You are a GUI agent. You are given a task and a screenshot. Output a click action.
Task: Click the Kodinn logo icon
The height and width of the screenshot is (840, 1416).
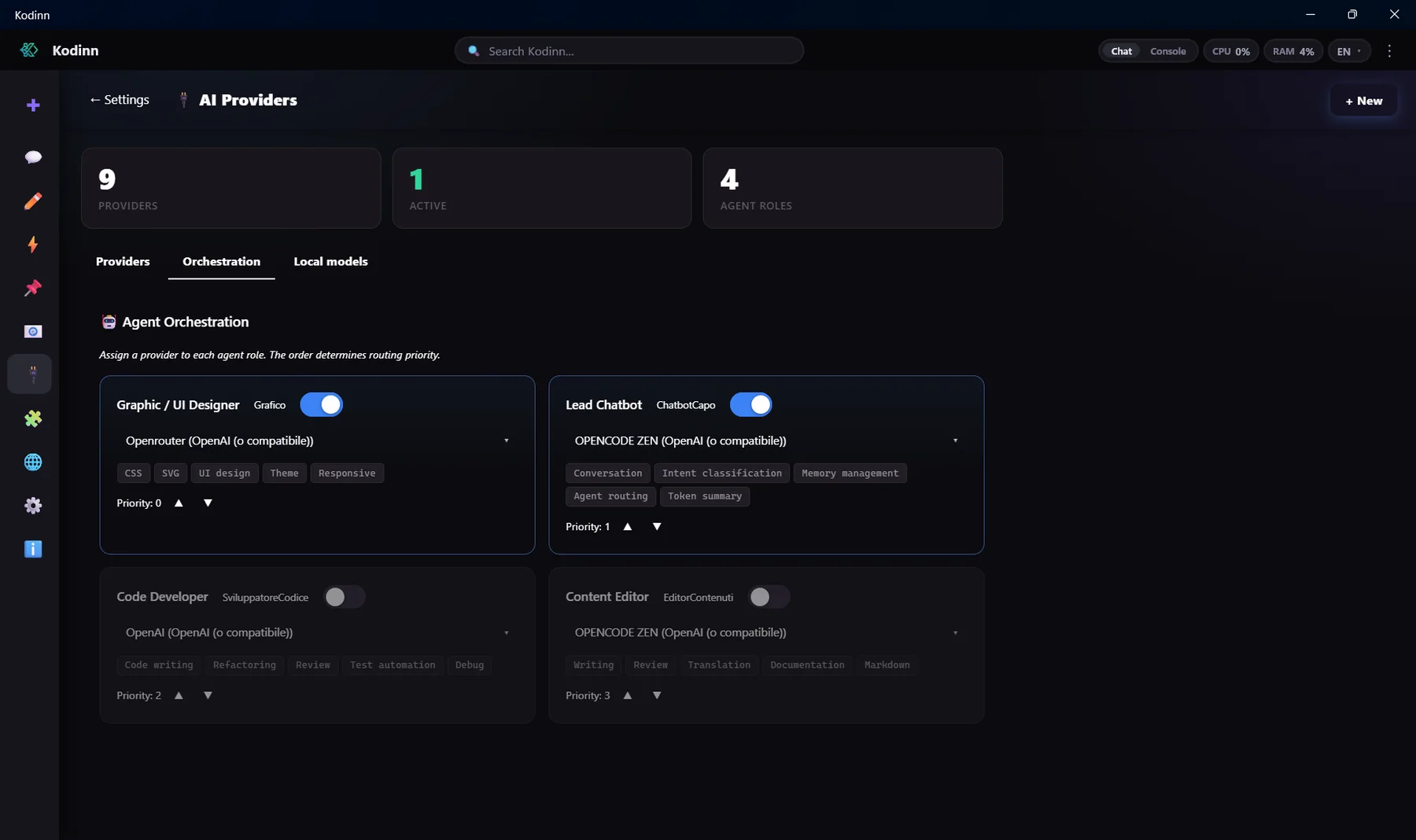[x=29, y=50]
